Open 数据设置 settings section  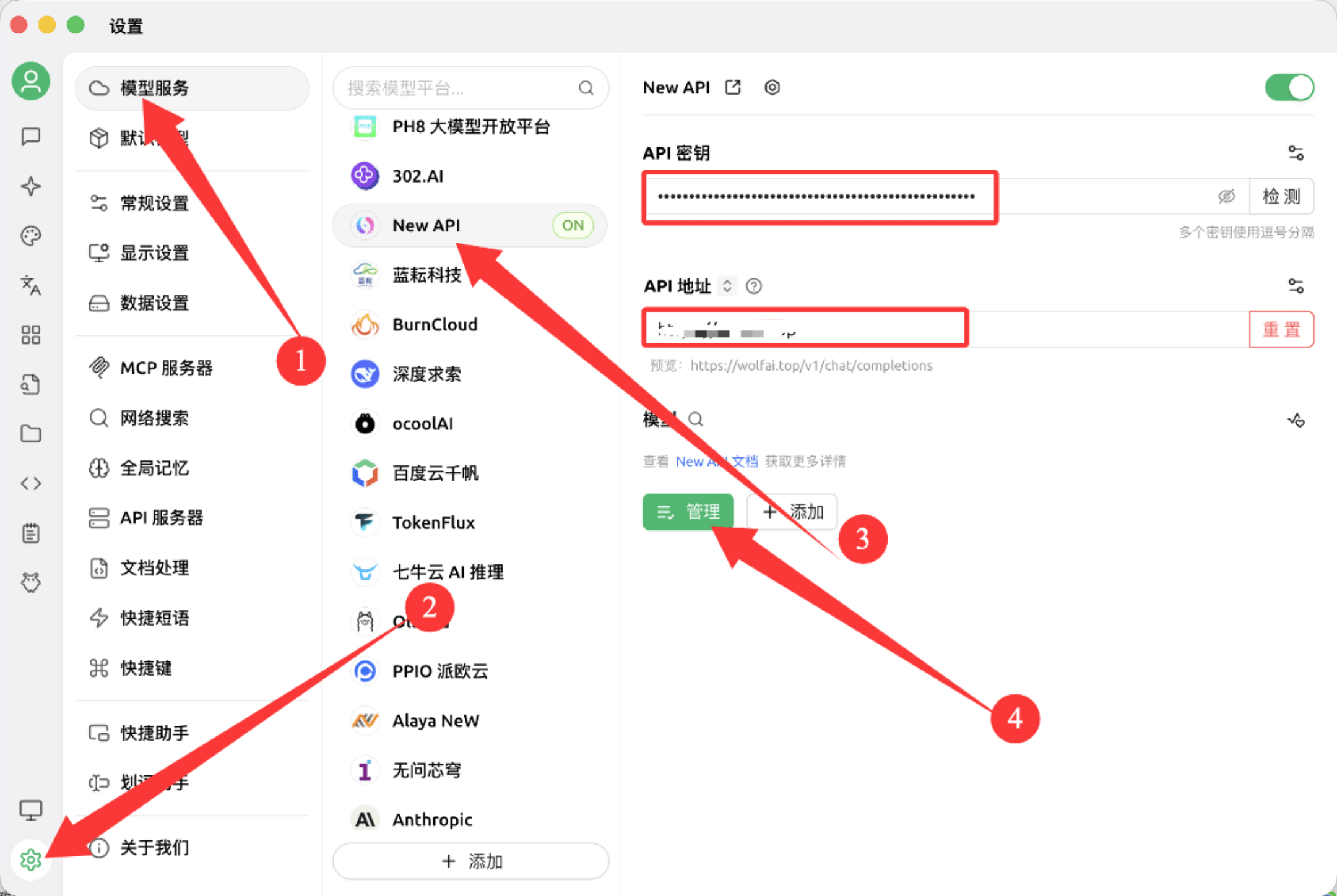tap(192, 303)
